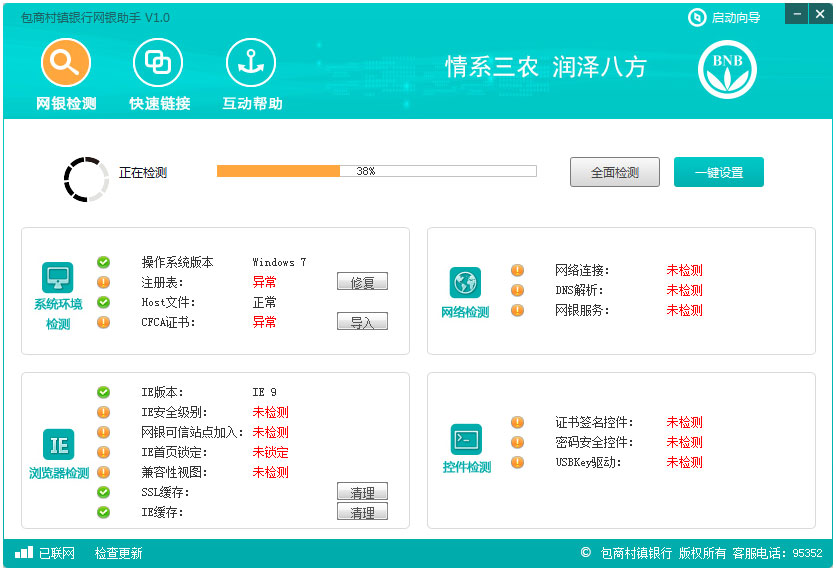Launch the 启动向导 wizard
Image resolution: width=836 pixels, height=573 pixels.
725,18
